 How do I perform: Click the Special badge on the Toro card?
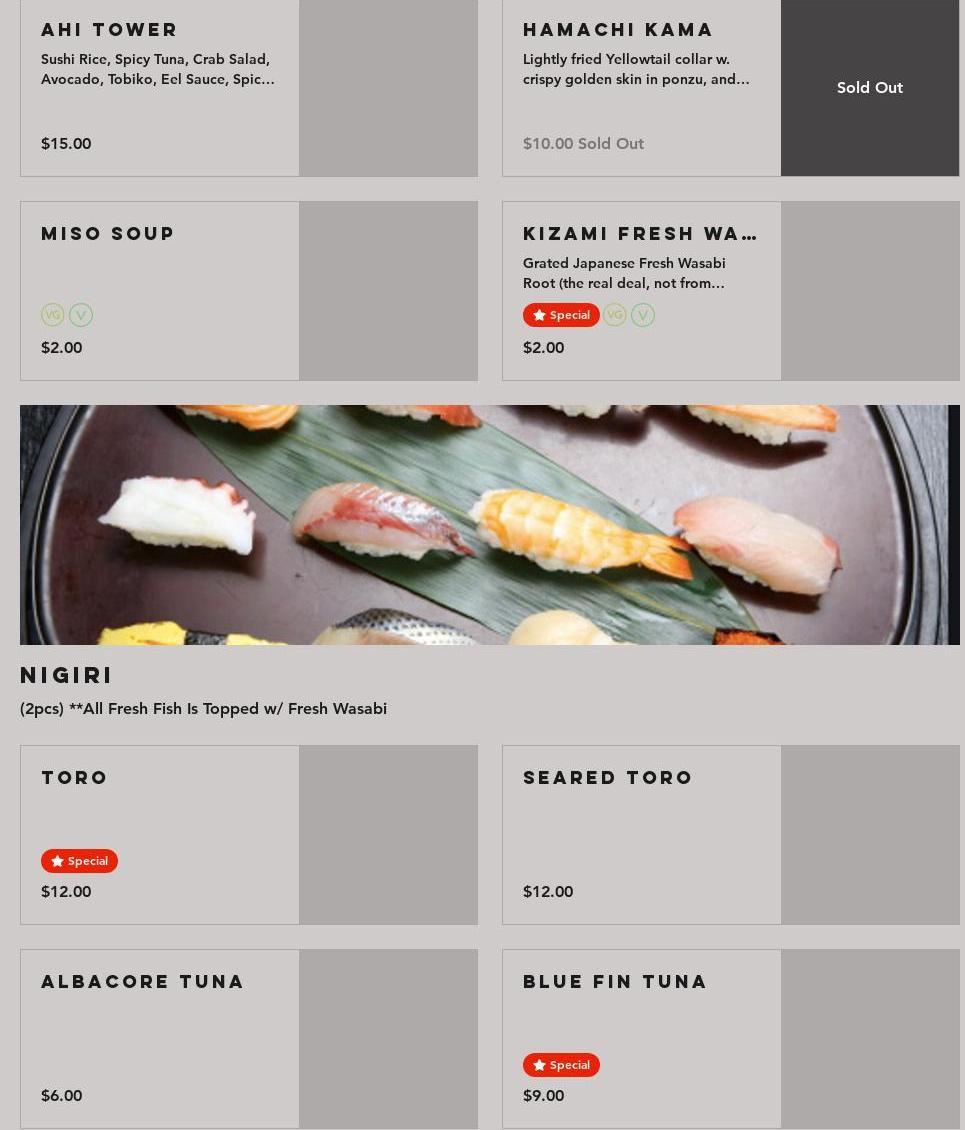tap(79, 860)
